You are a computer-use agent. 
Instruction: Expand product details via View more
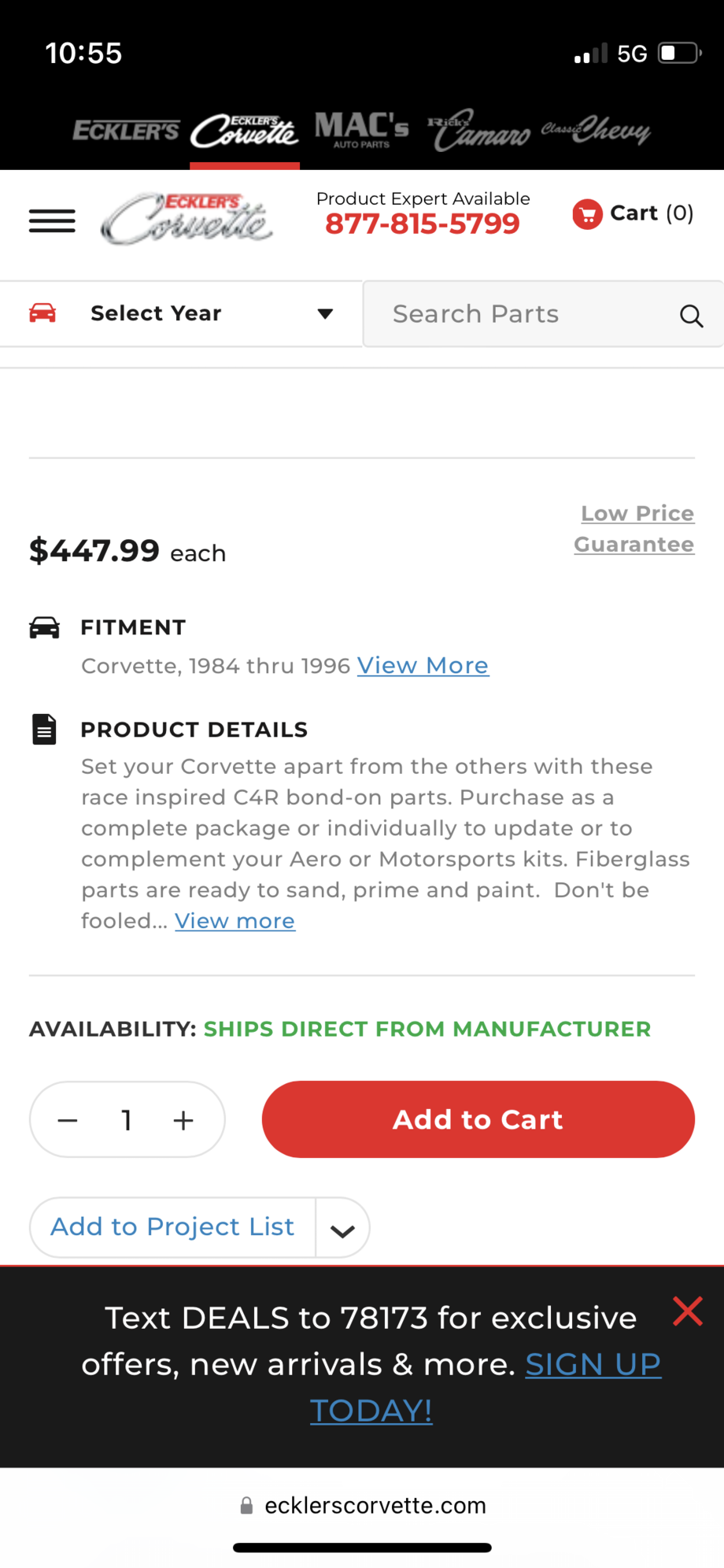235,921
